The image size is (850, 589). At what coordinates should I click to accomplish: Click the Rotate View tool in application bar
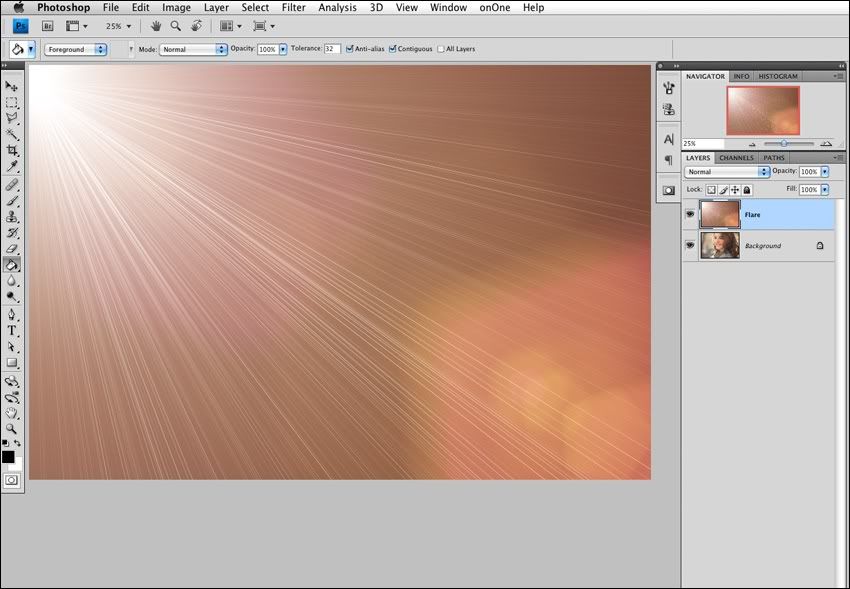pyautogui.click(x=196, y=25)
